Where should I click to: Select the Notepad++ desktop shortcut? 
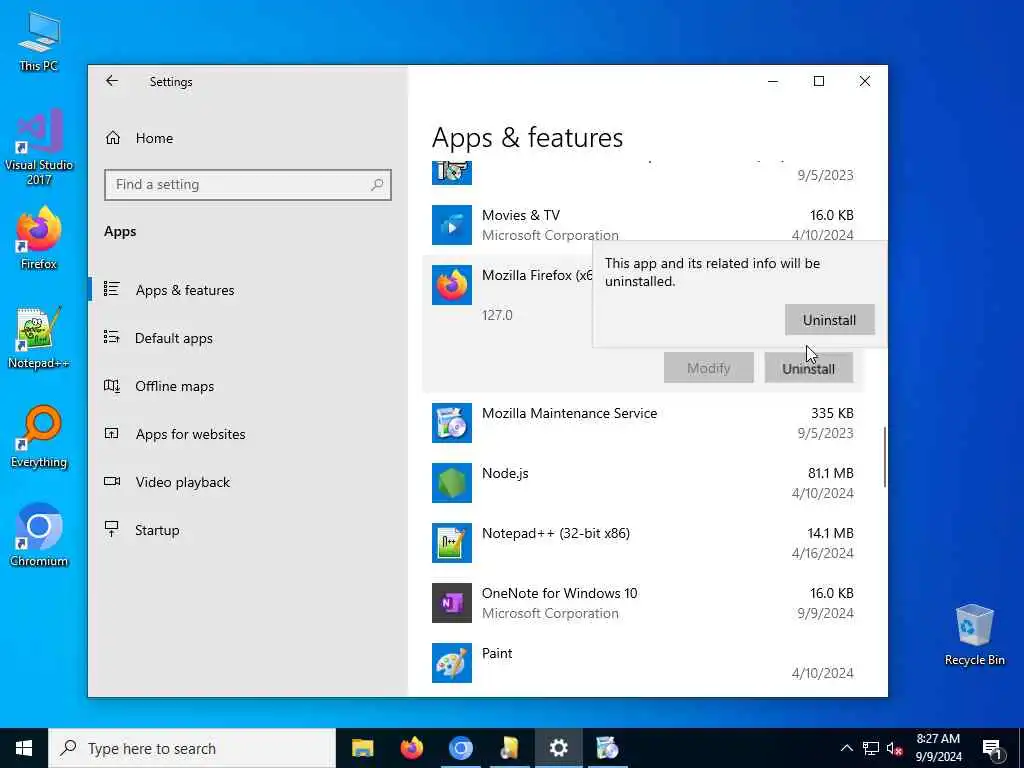coord(39,338)
